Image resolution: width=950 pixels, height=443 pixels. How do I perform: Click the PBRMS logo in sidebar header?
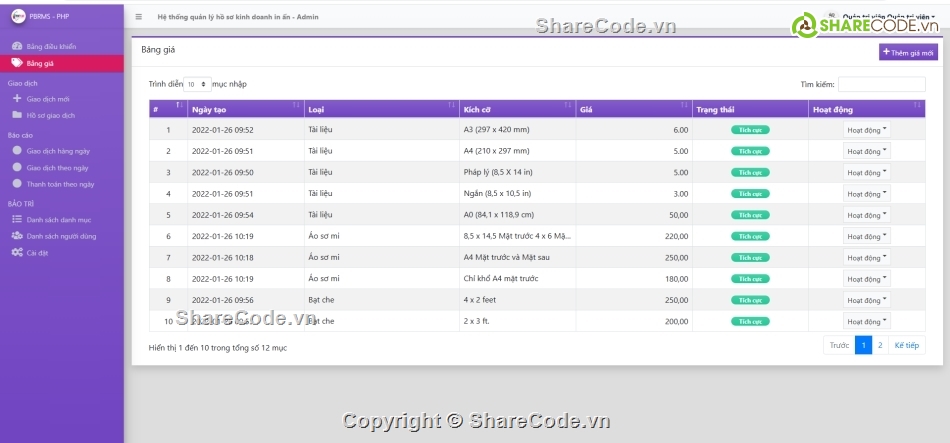tap(17, 17)
